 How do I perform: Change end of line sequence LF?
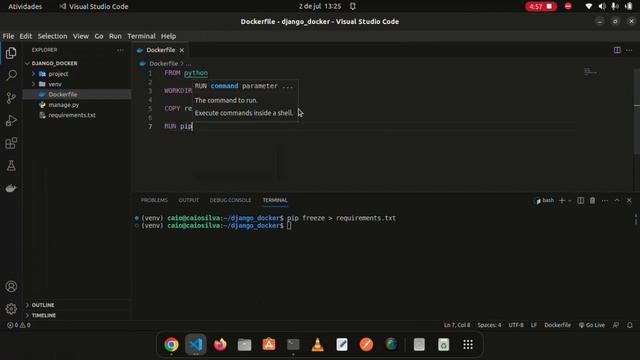point(533,325)
